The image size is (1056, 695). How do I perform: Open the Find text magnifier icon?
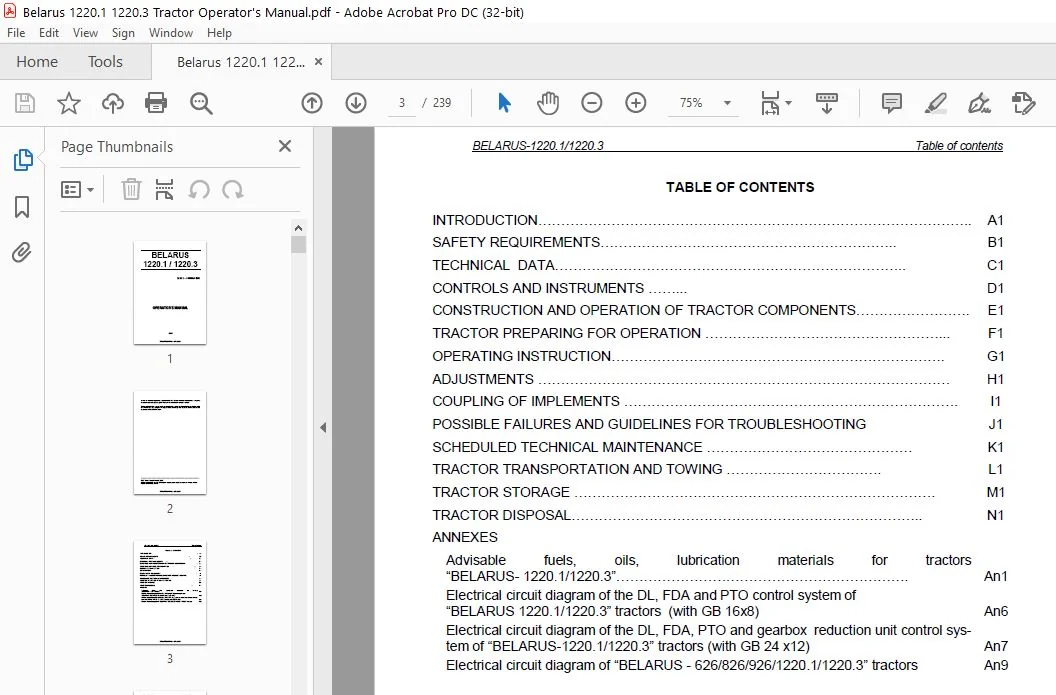201,103
